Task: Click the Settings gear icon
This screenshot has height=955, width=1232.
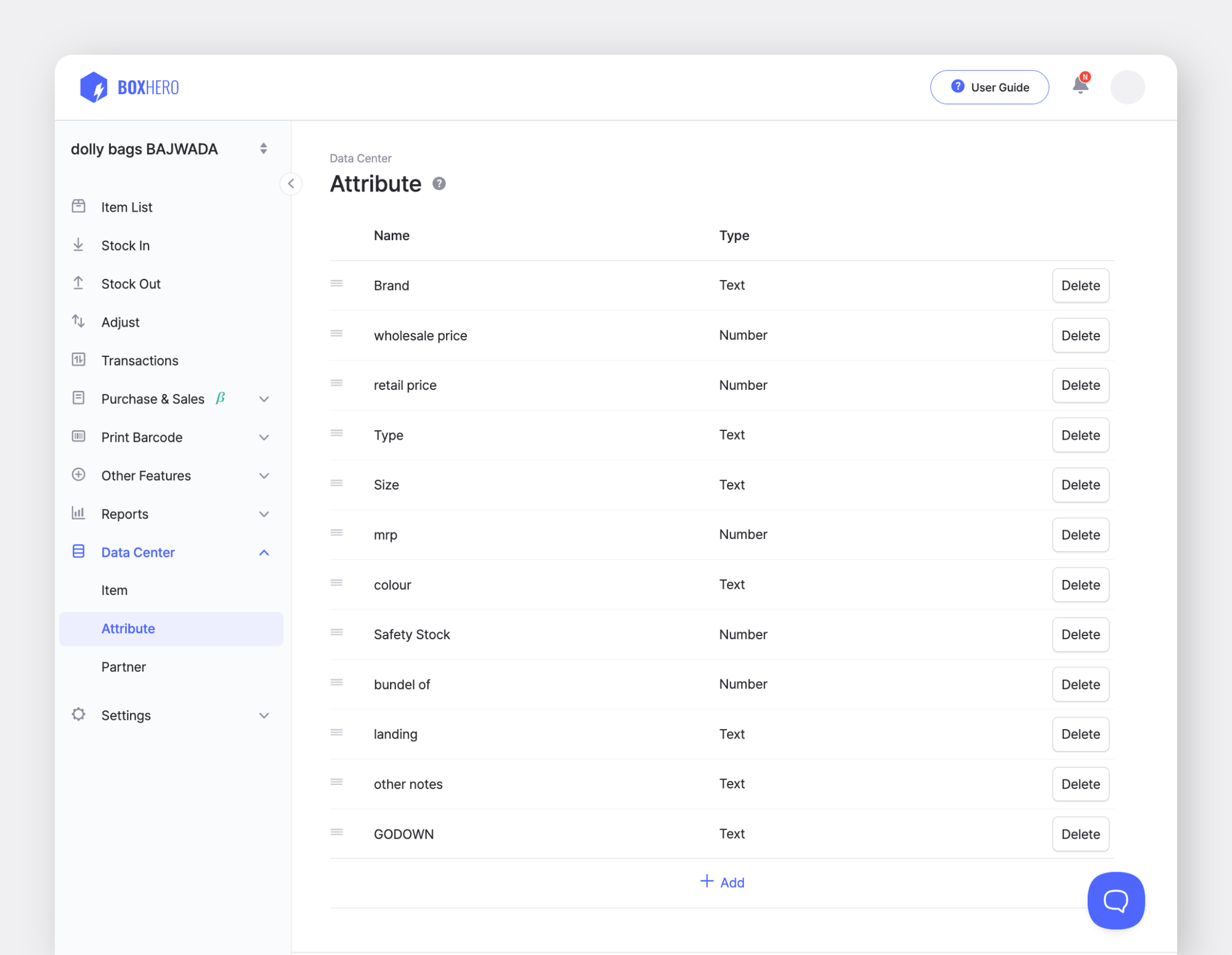Action: [78, 714]
